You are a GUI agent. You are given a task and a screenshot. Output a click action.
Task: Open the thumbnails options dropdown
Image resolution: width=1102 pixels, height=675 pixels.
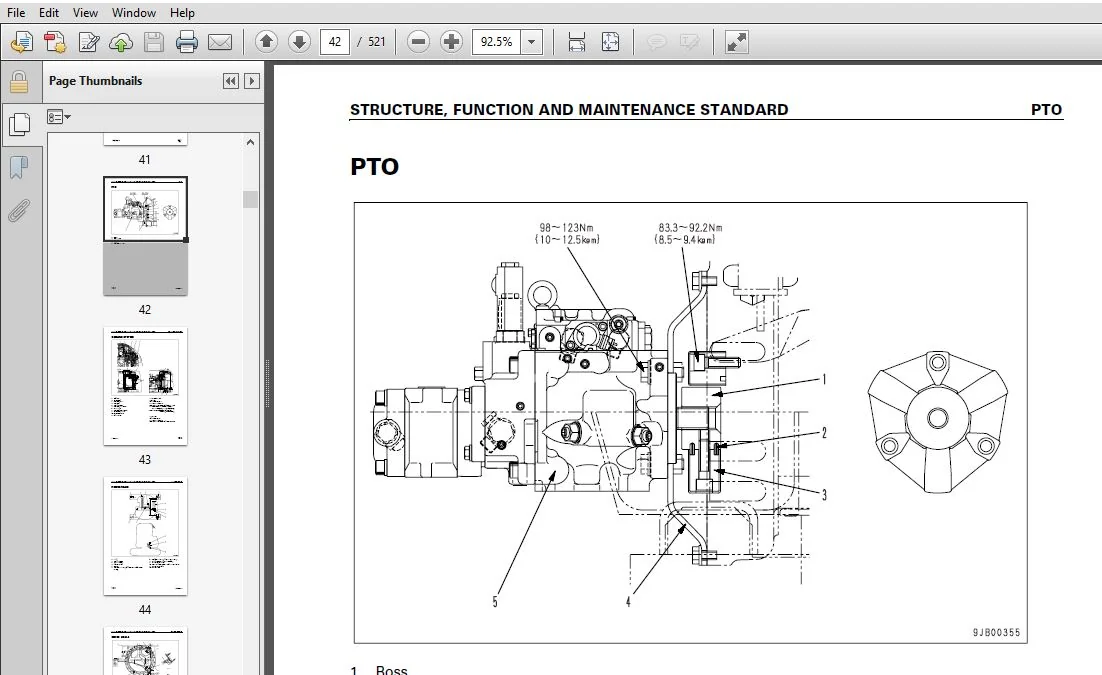tap(58, 117)
